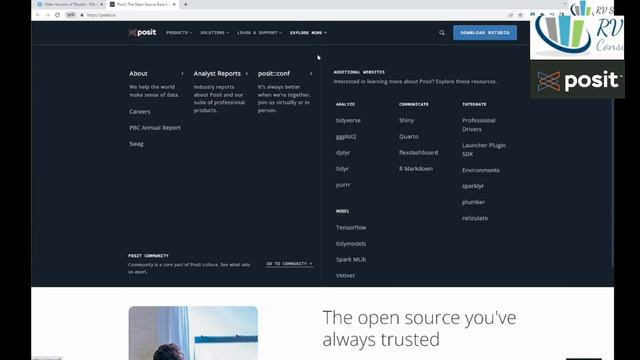
Task: Click the browser back arrow
Action: [x=38, y=15]
